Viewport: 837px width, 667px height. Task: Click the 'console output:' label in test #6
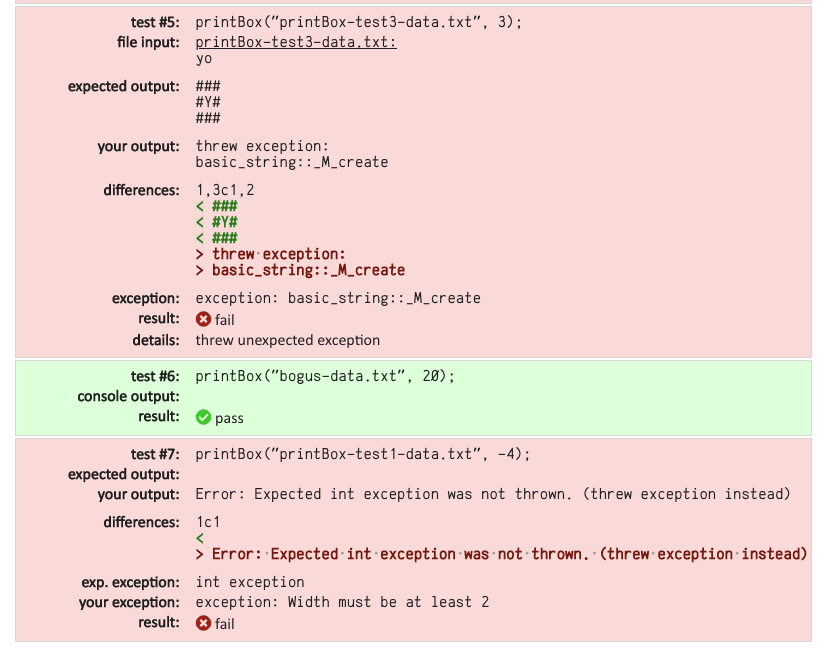(x=129, y=397)
